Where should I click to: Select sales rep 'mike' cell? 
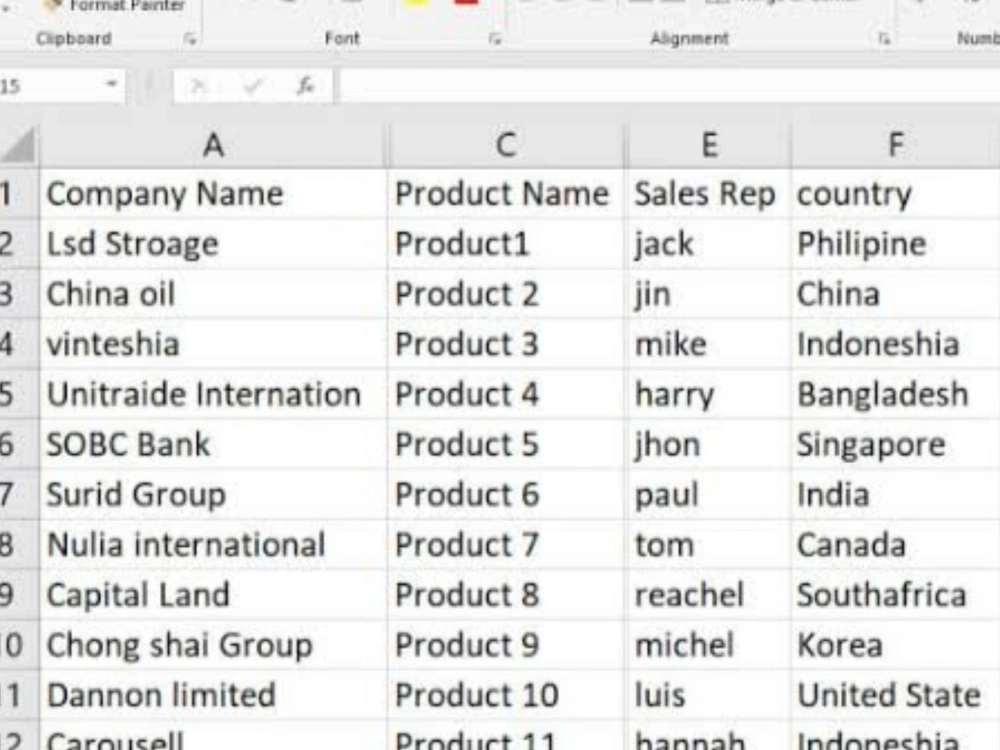coord(709,344)
